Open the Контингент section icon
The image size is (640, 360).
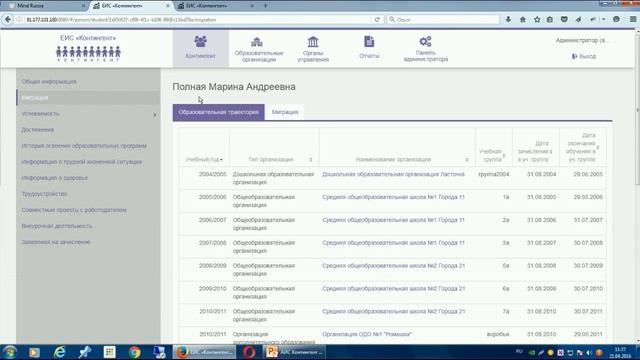coord(200,48)
